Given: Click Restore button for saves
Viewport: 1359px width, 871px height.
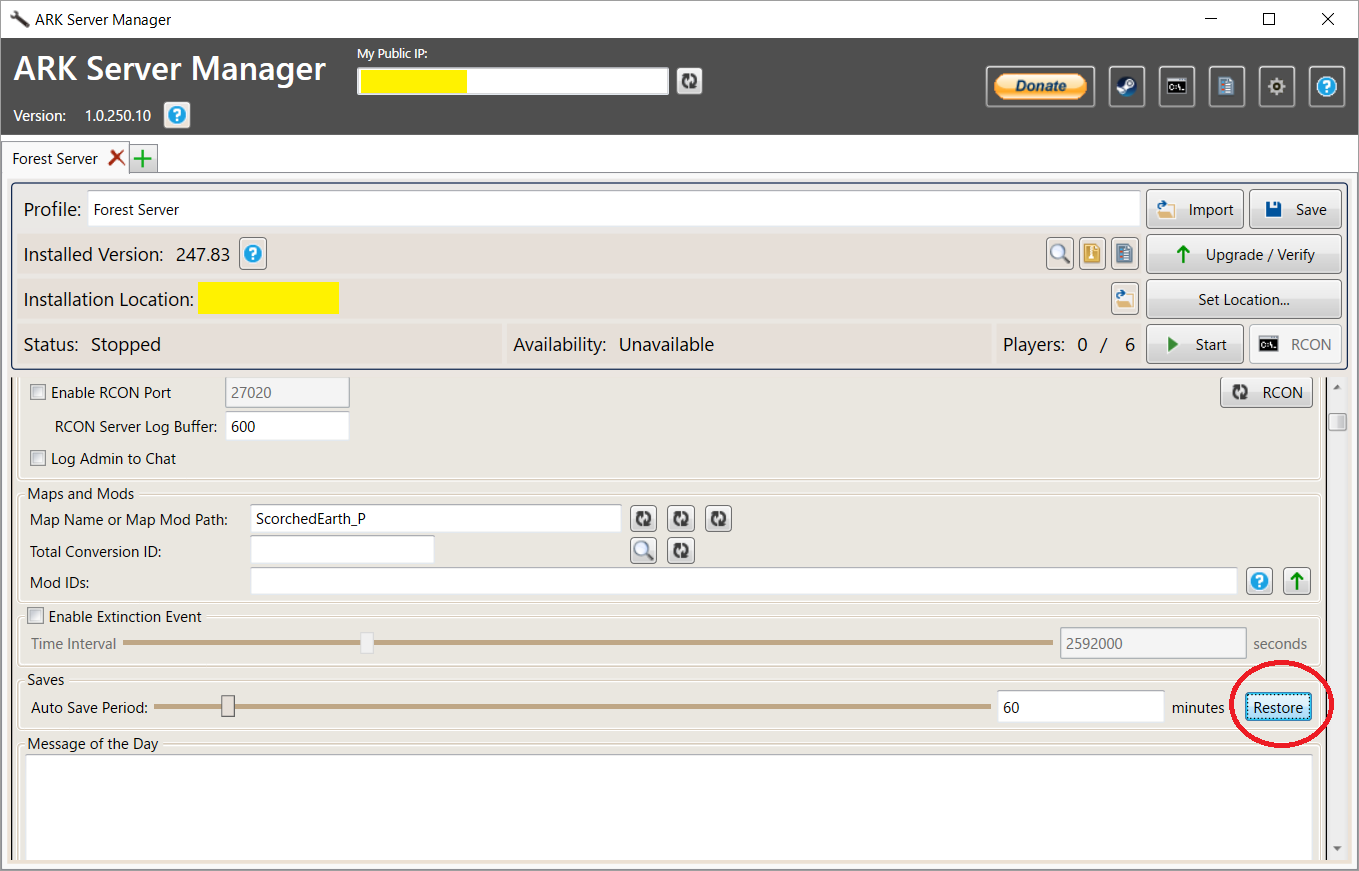Looking at the screenshot, I should tap(1278, 708).
